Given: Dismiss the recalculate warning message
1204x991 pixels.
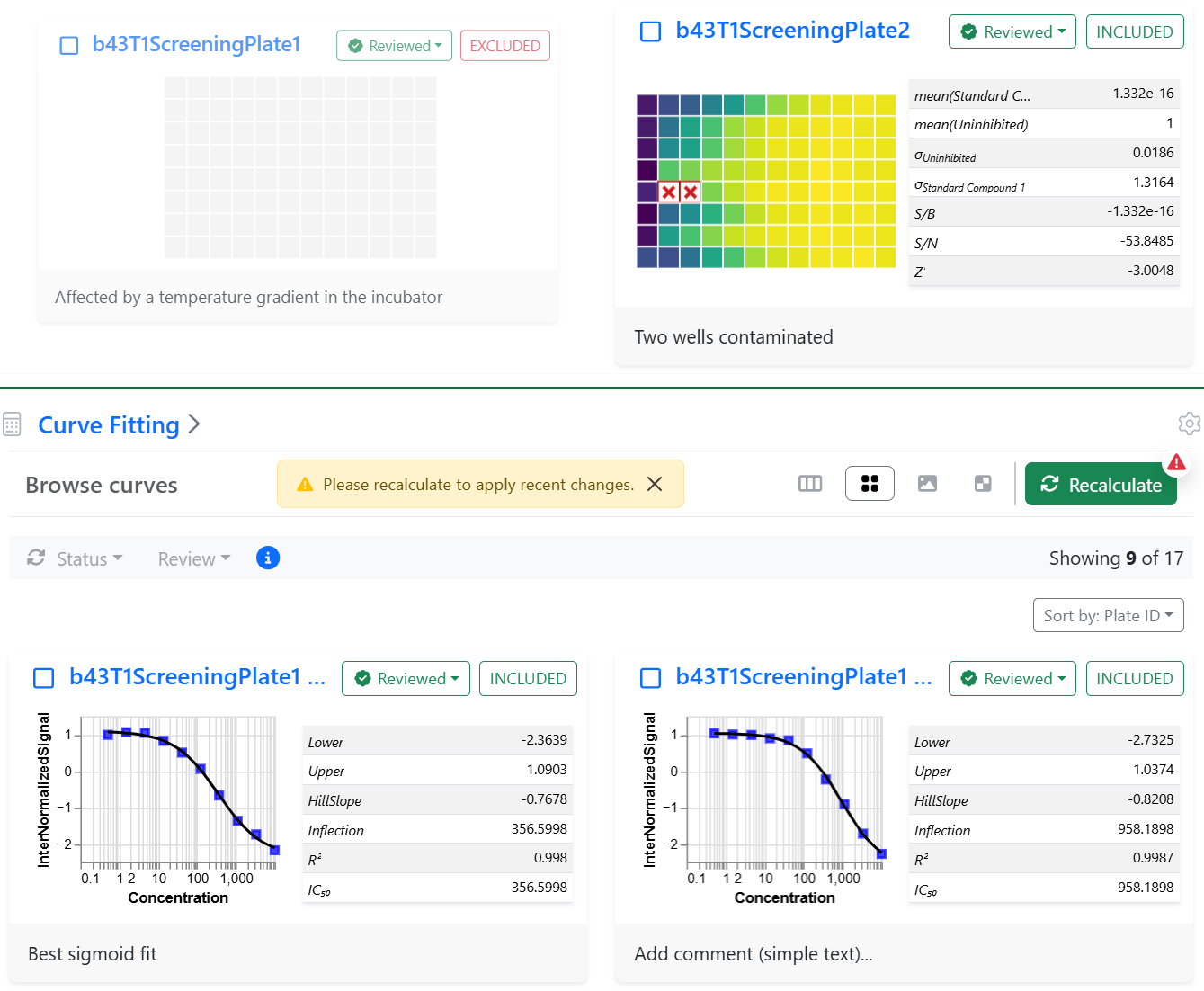Looking at the screenshot, I should click(655, 484).
